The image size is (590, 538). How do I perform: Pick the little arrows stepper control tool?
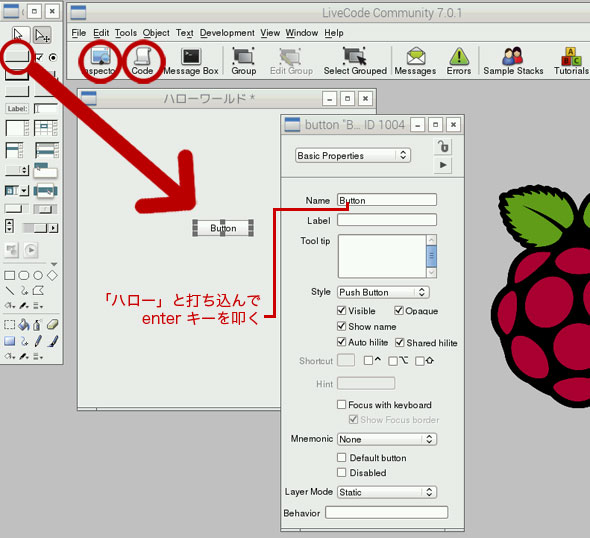[9, 226]
